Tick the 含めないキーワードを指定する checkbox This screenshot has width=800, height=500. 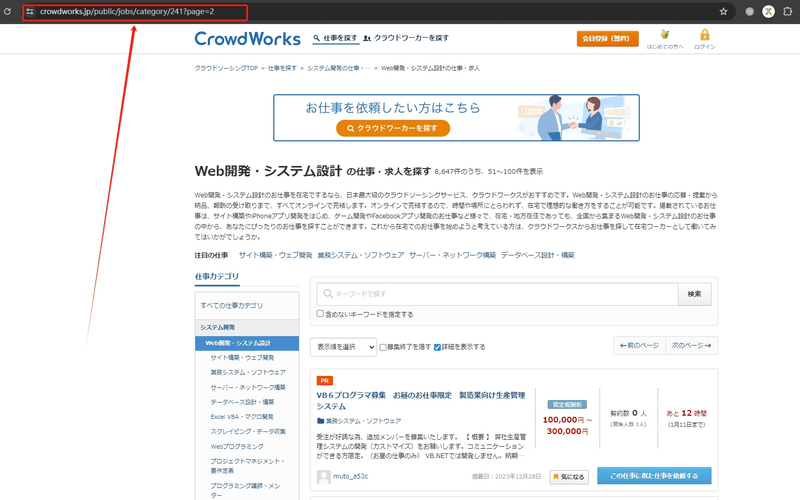320,314
